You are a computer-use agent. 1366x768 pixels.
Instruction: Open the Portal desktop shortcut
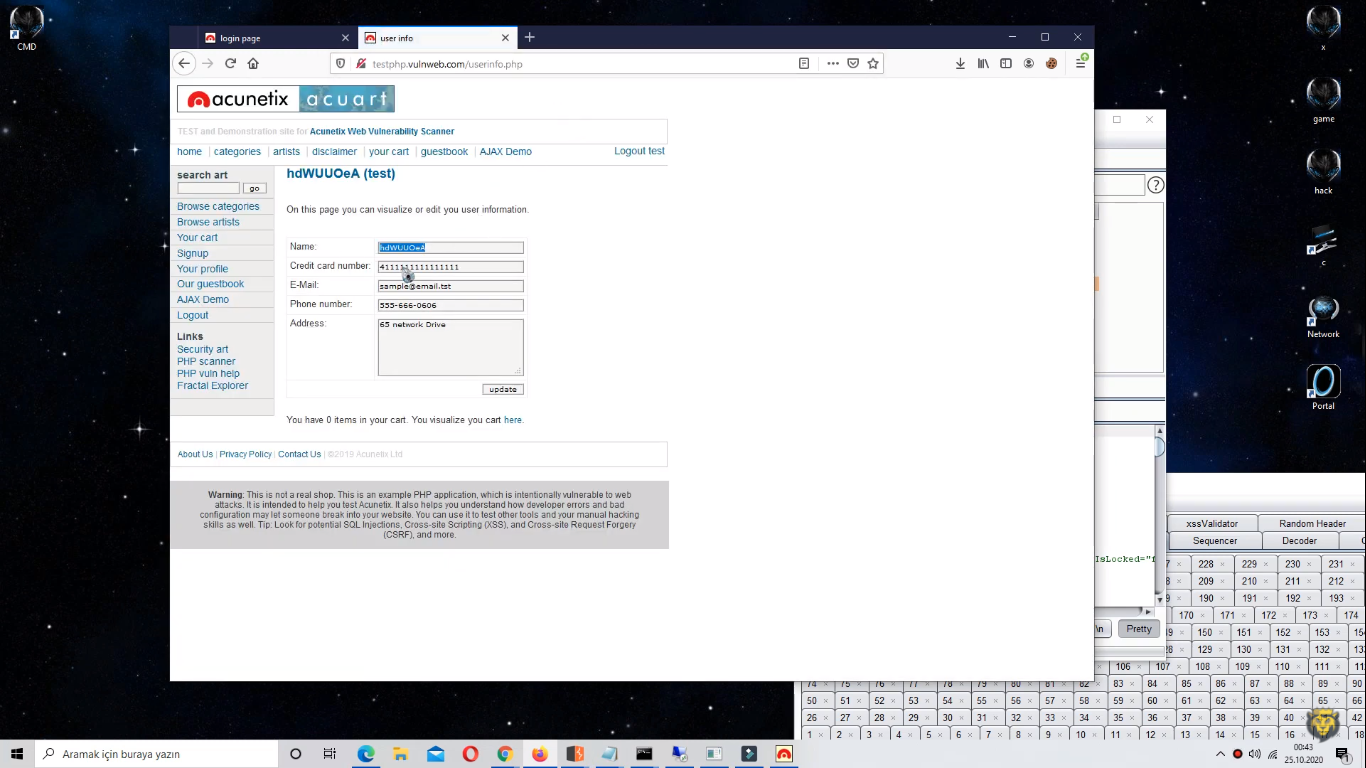tap(1323, 388)
